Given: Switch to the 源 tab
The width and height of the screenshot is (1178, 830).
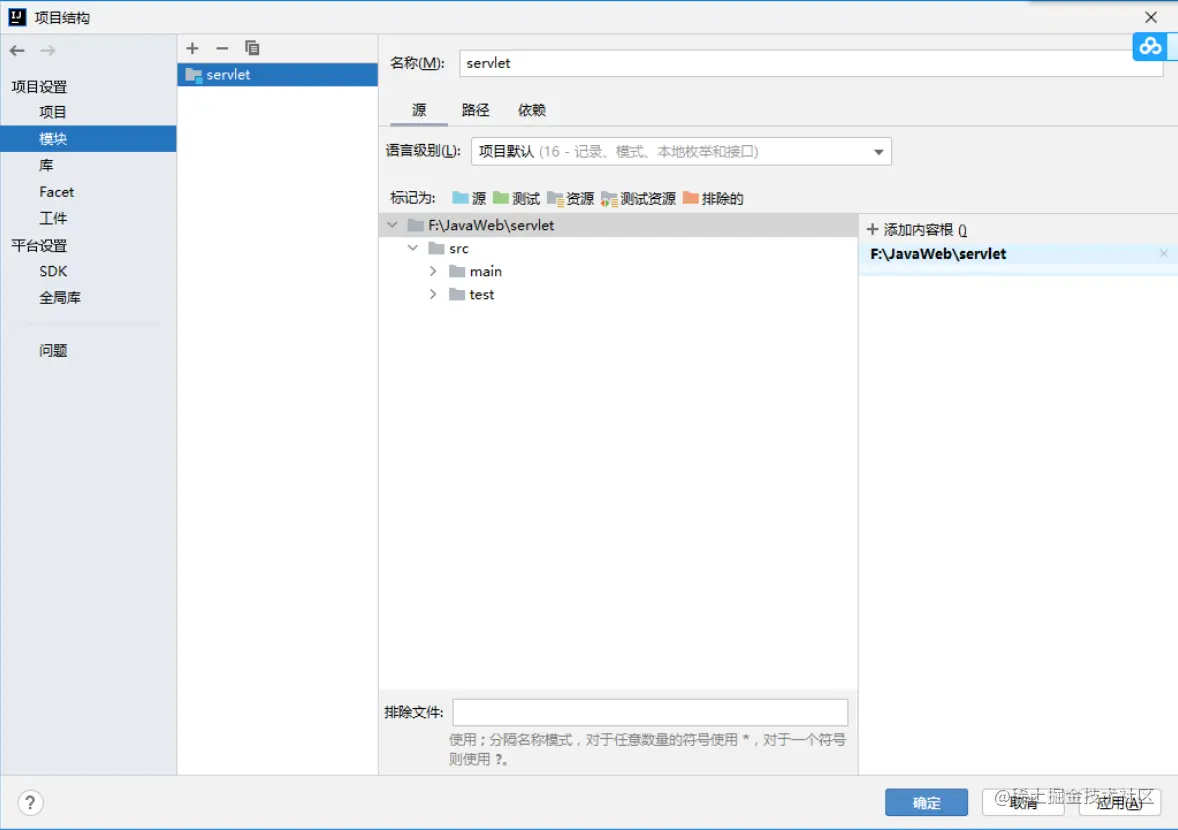Looking at the screenshot, I should [419, 110].
